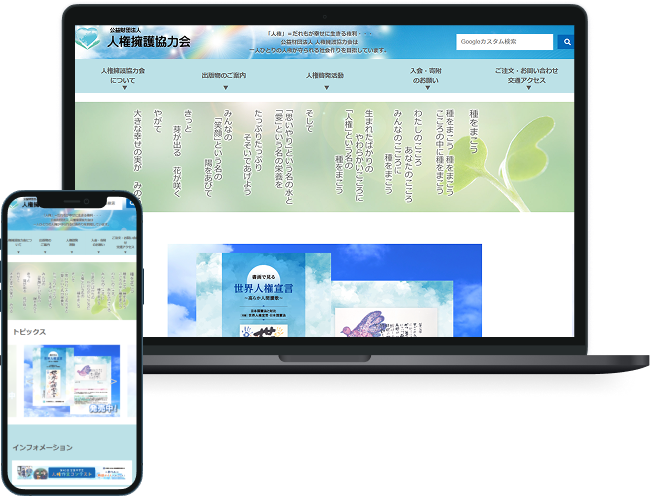Click the phone's トピックス slider image
The height and width of the screenshot is (496, 650).
point(70,382)
